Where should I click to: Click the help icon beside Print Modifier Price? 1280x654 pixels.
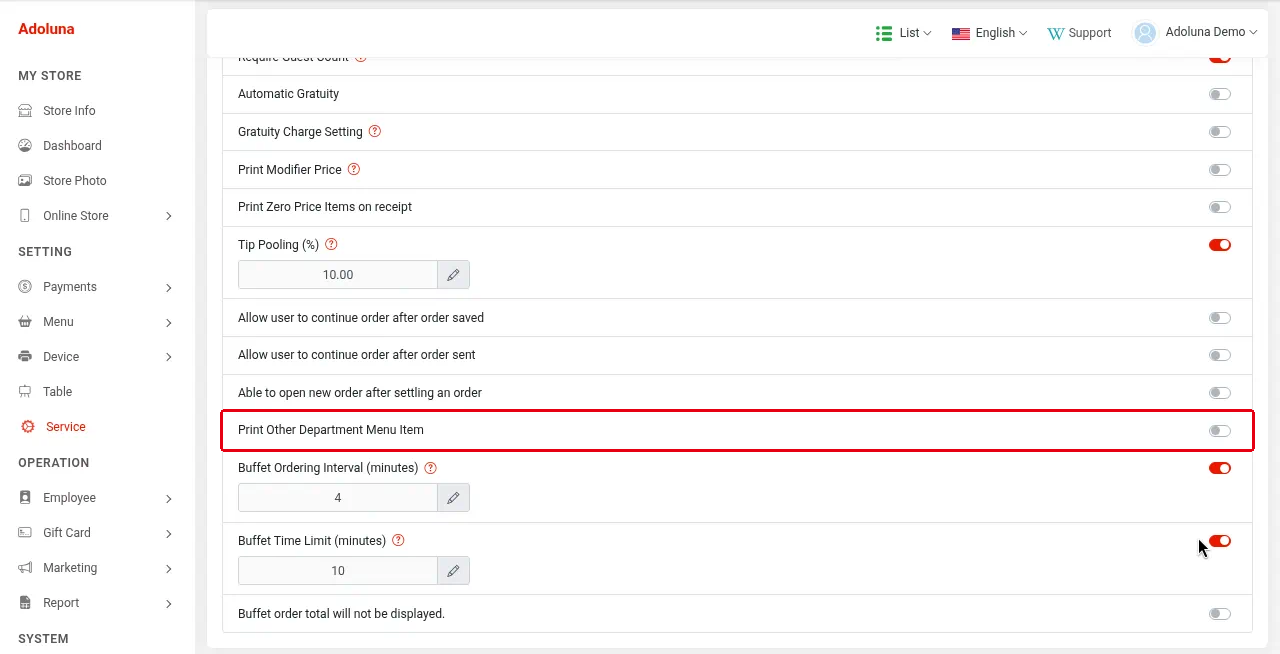(x=354, y=170)
